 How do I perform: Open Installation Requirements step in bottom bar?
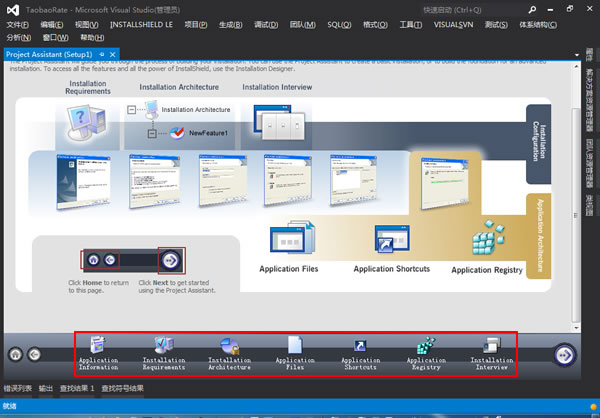click(164, 354)
